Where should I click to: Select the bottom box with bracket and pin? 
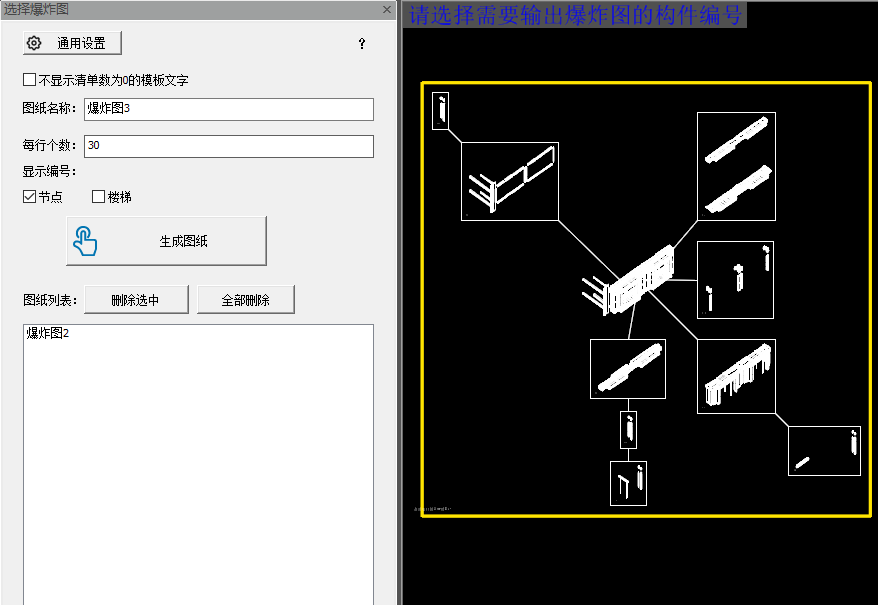pos(628,483)
